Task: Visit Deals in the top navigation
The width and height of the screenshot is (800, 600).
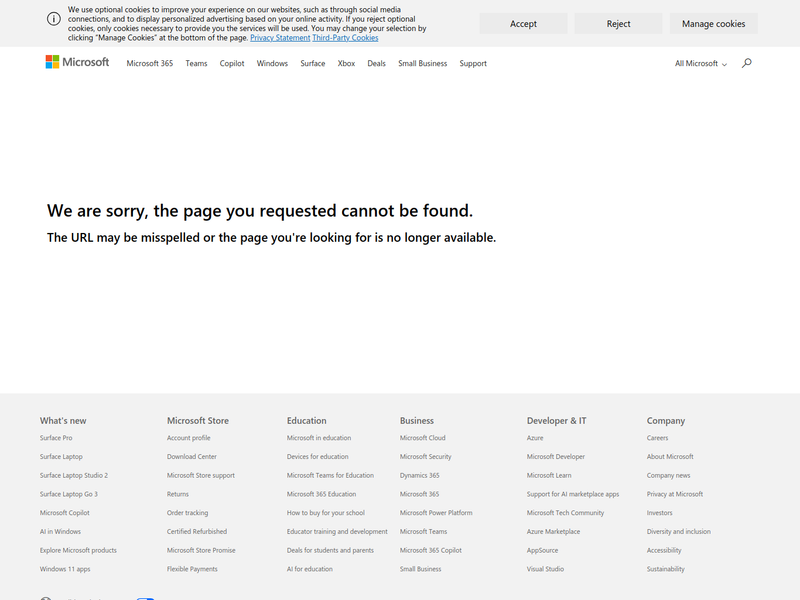Action: click(x=377, y=63)
